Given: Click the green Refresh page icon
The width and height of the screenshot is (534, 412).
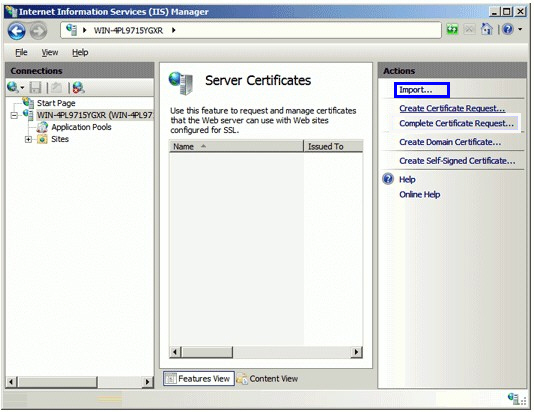Looking at the screenshot, I should click(x=452, y=30).
